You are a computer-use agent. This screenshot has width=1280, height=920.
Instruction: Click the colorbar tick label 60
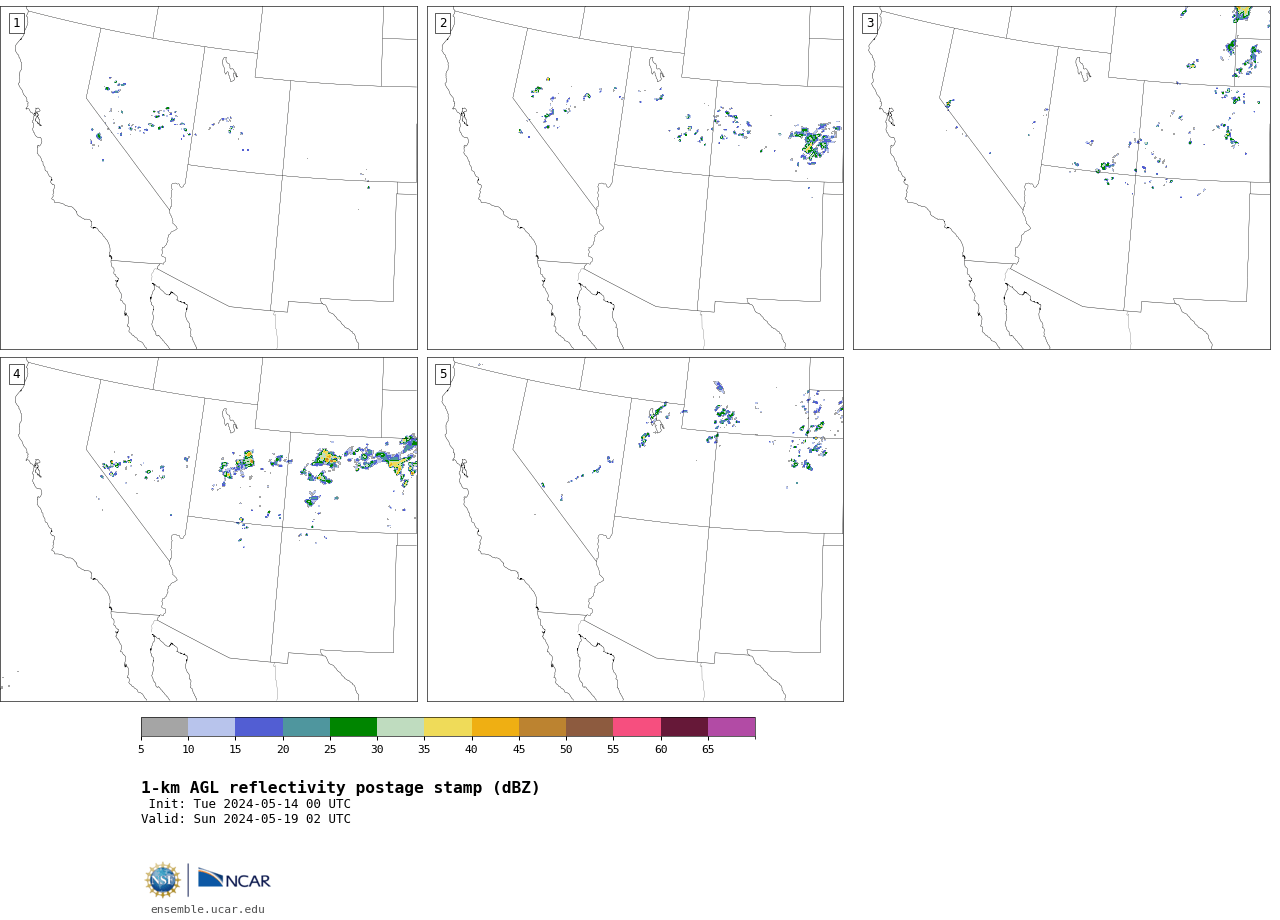tap(661, 749)
